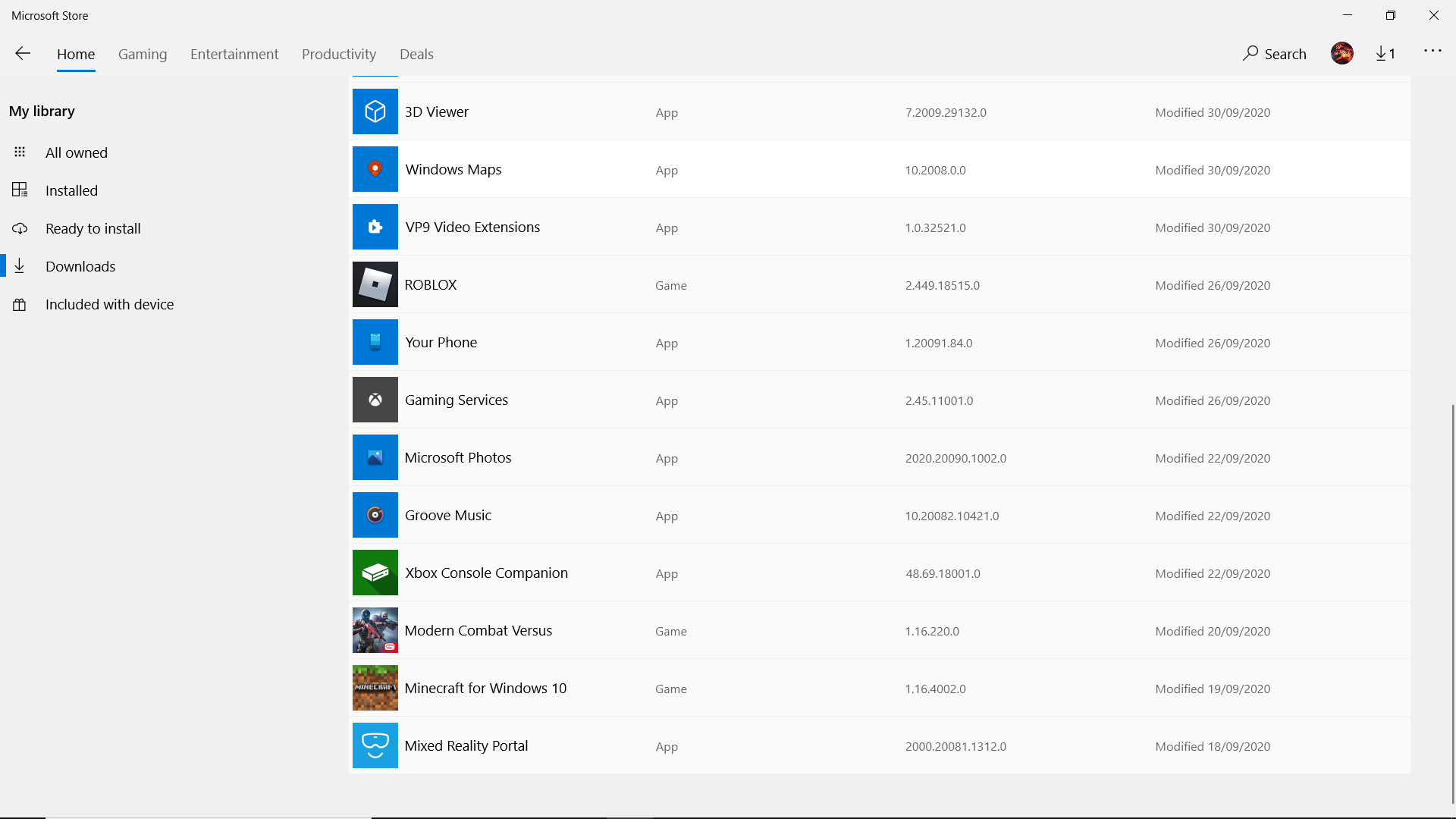The width and height of the screenshot is (1456, 819).
Task: Click the Search magnifier button
Action: point(1274,53)
